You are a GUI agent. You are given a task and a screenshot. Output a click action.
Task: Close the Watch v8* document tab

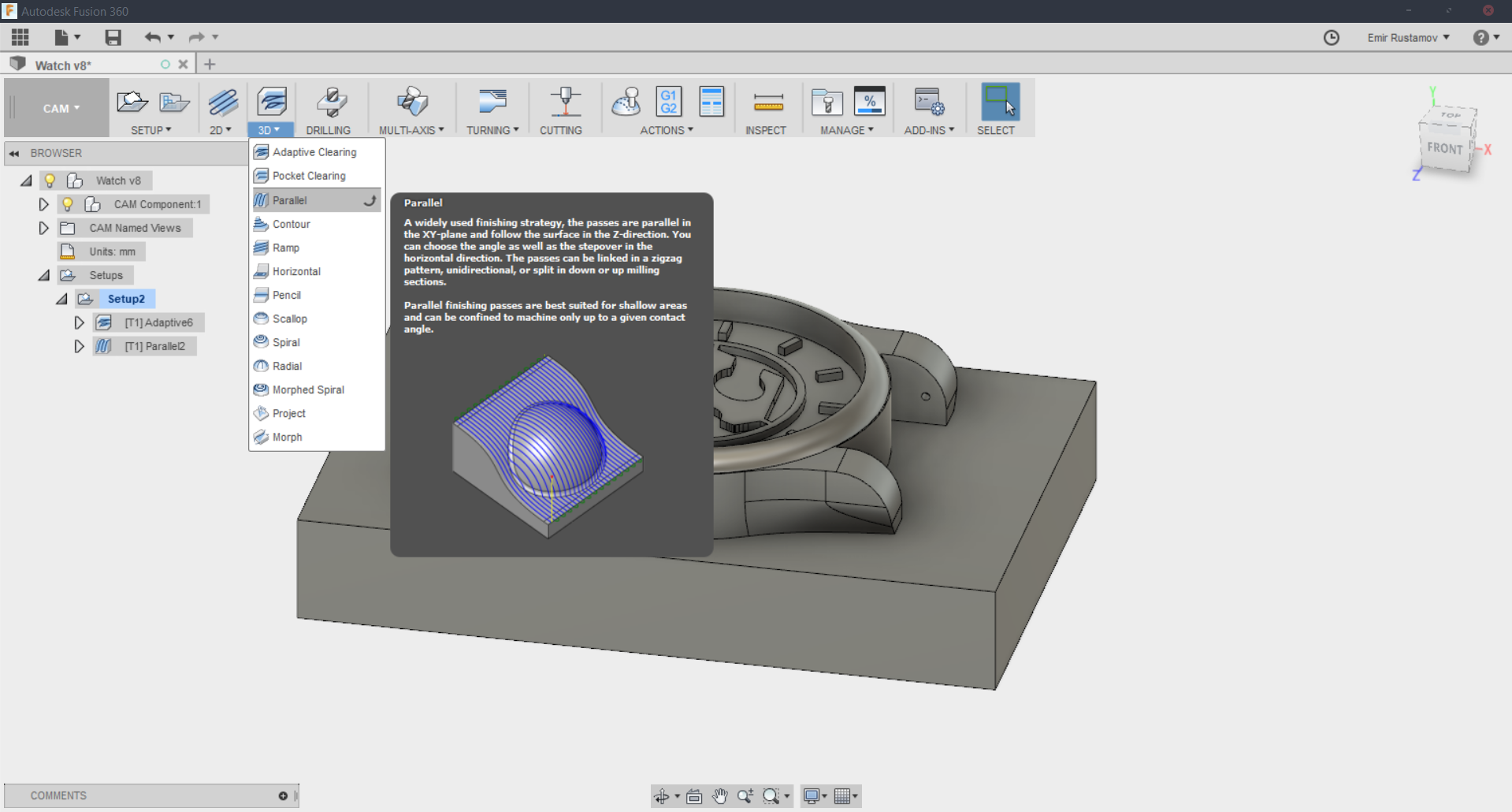[x=183, y=65]
